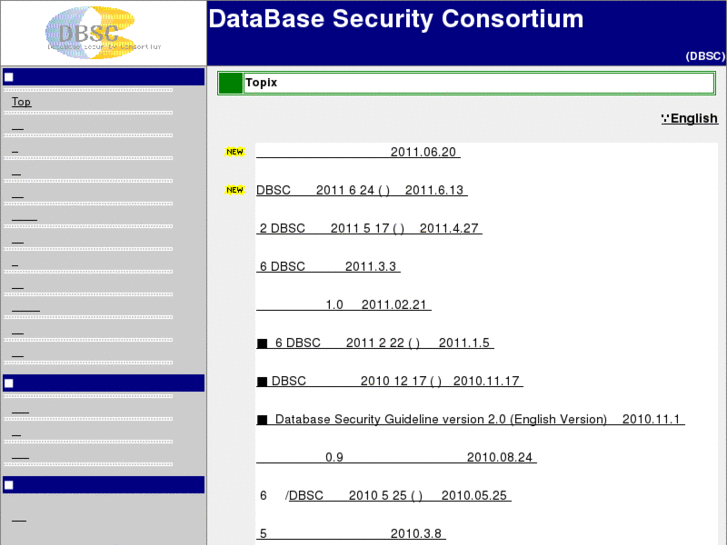This screenshot has height=545, width=727.
Task: Open Database Security Guideline version 2.0 link
Action: [x=470, y=419]
